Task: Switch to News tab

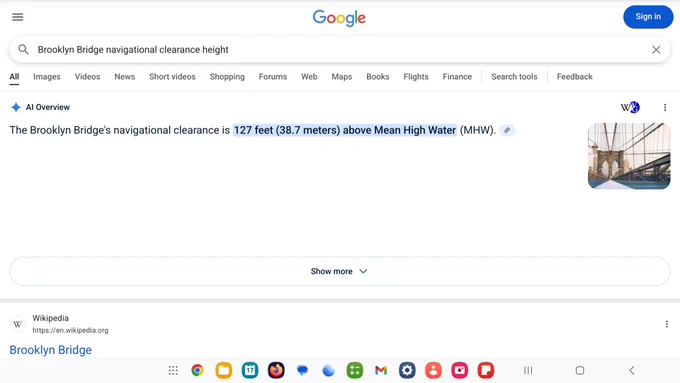Action: [x=124, y=77]
